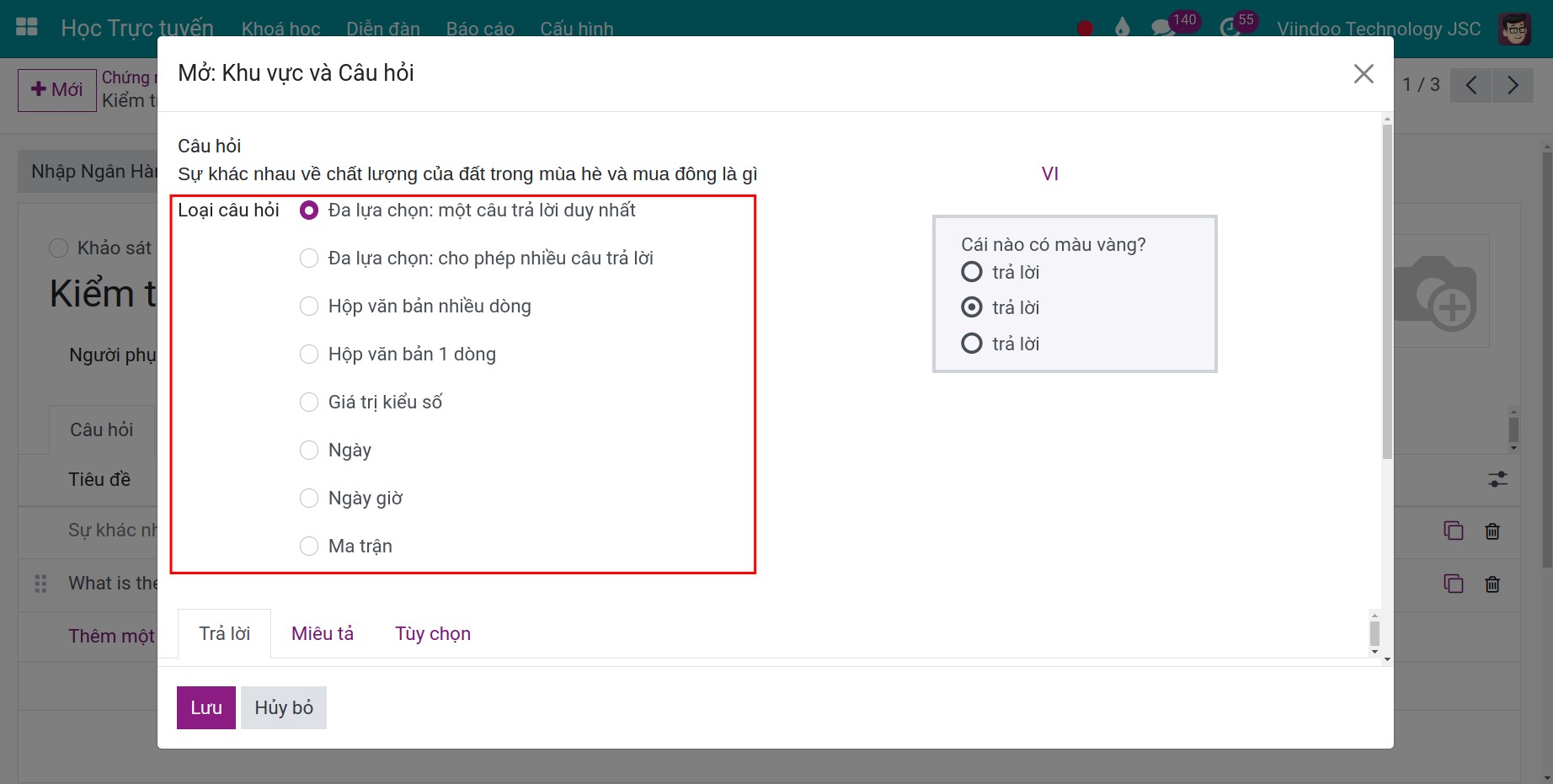Click the dialog vertical scrollbar thumb
Image resolution: width=1553 pixels, height=784 pixels.
tap(1387, 292)
